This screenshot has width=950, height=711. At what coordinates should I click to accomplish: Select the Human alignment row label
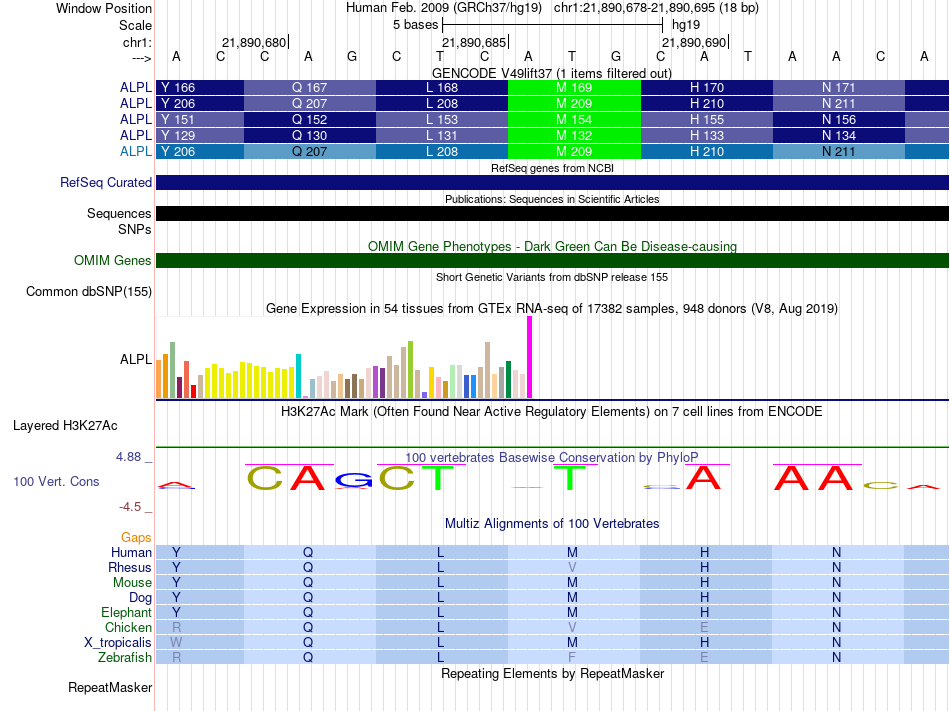tap(131, 552)
